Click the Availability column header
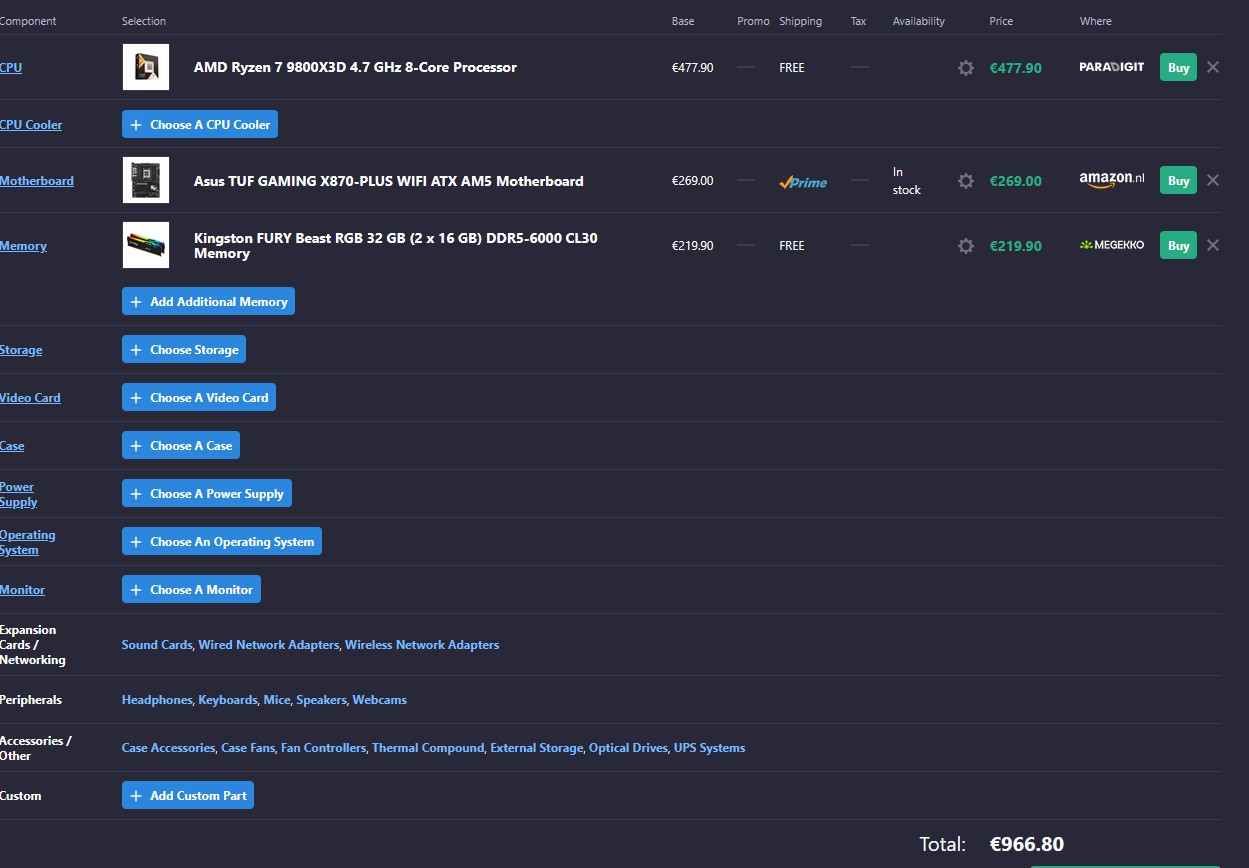Viewport: 1249px width, 868px height. [x=918, y=21]
